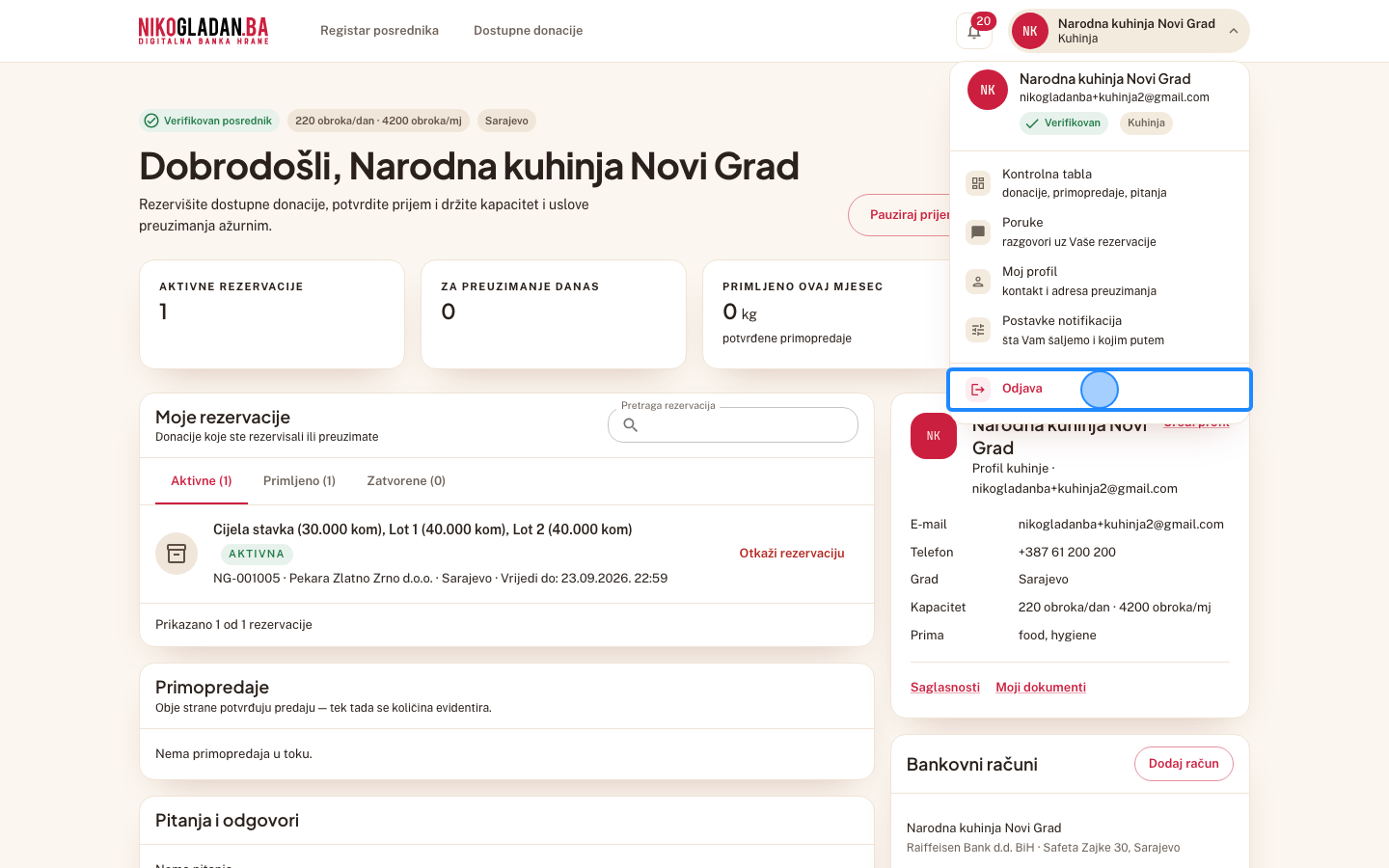Click the AKTIVNE REZERVACIJE stat card
The width and height of the screenshot is (1389, 868).
pos(272,314)
